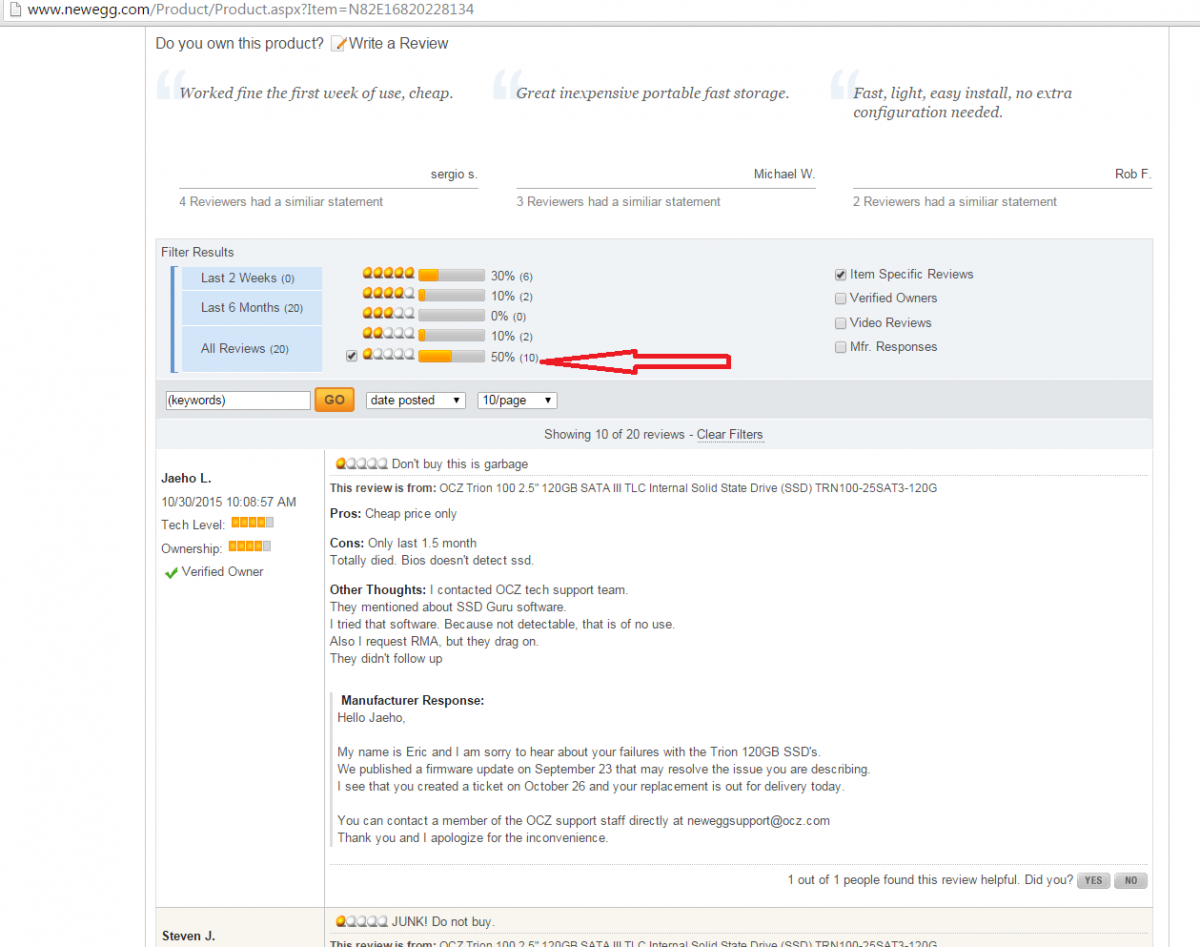Click review date 10/30/2015 10:08:57 AM
1200x947 pixels.
[229, 502]
